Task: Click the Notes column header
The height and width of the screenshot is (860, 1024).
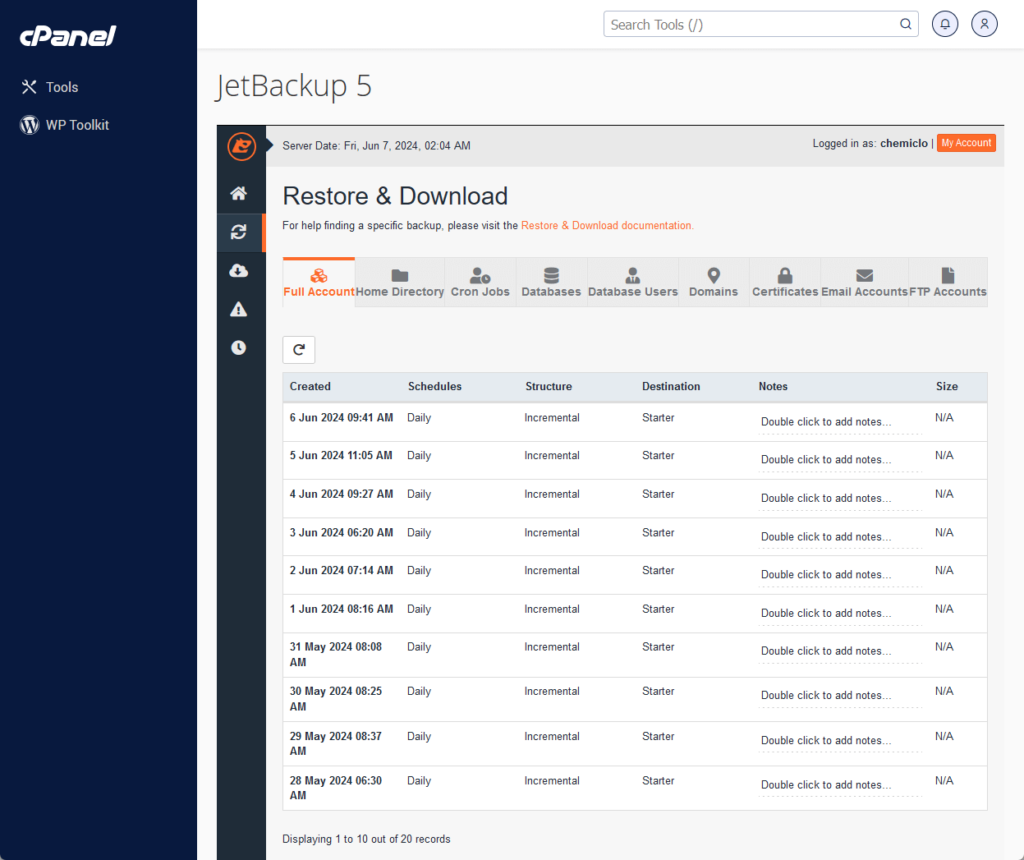Action: click(773, 387)
